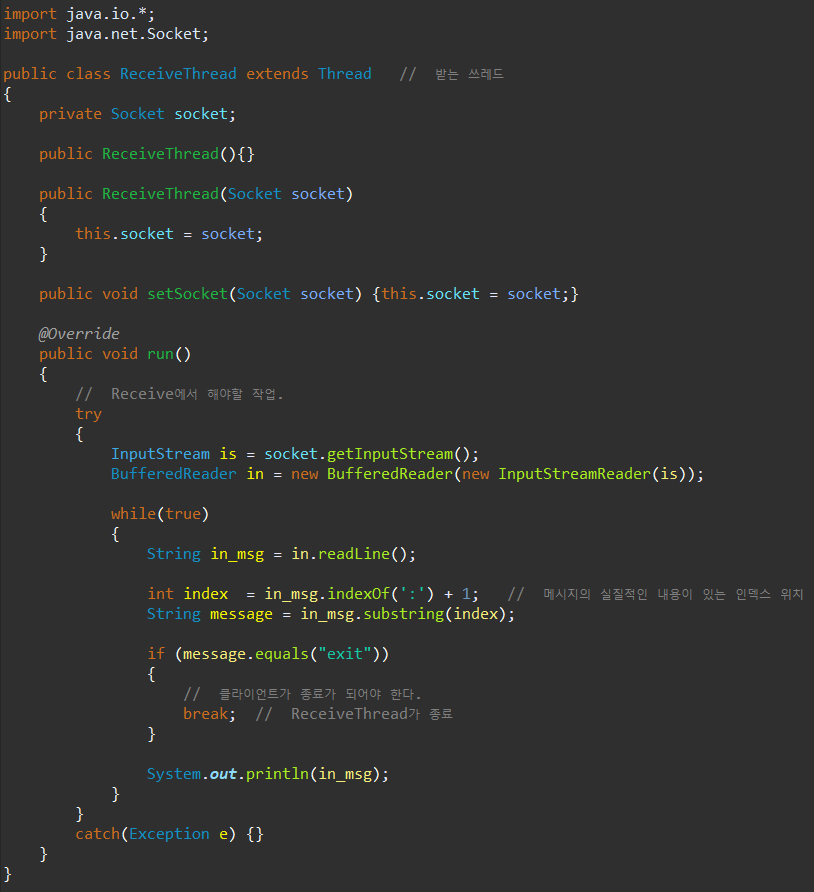Click the 'class' keyword

pos(88,74)
